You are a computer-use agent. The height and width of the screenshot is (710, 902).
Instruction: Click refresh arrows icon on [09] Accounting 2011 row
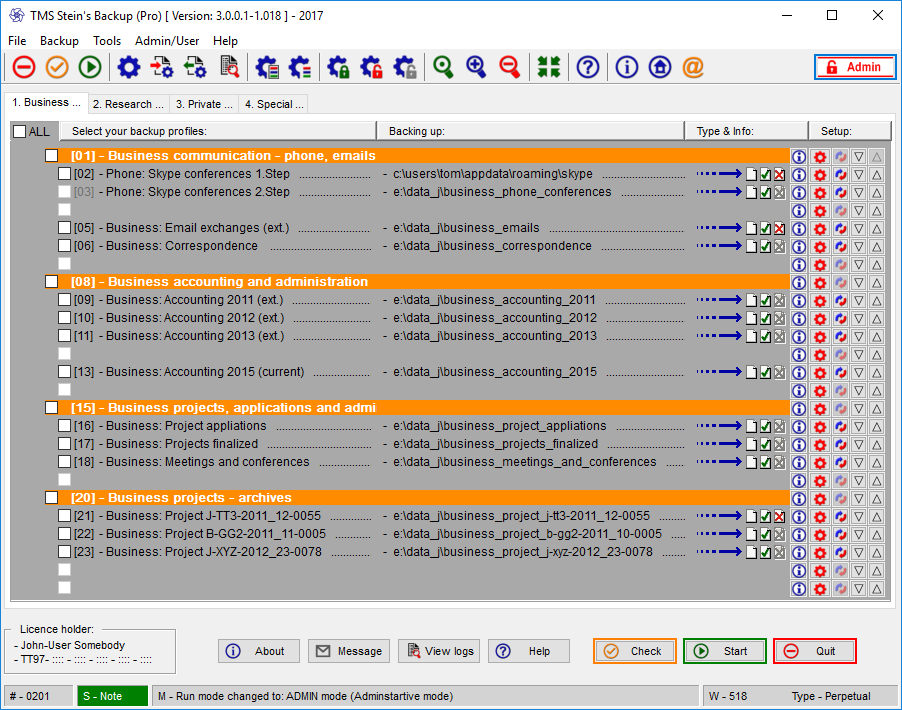coord(840,301)
